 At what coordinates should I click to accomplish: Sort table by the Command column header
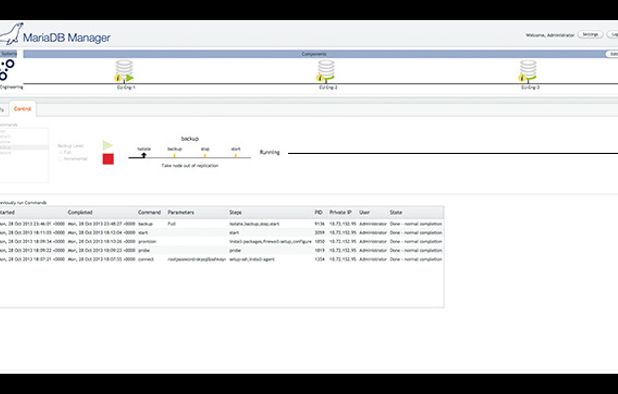point(149,212)
